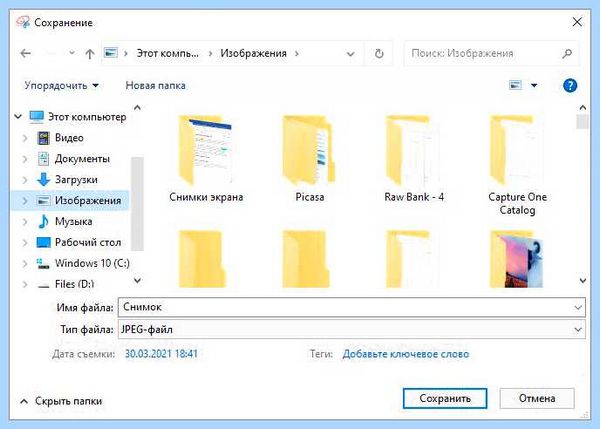The width and height of the screenshot is (600, 429).
Task: Close the Сохранение dialog
Action: 577,22
